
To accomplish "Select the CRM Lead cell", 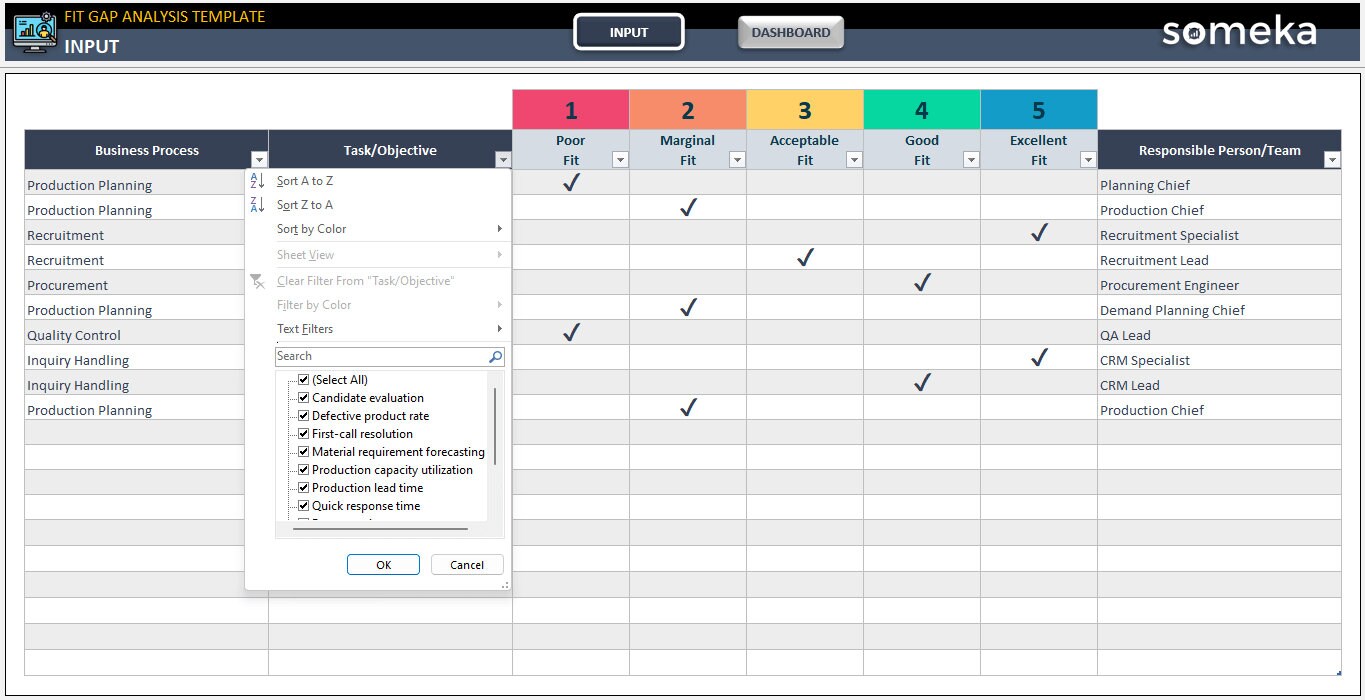I will pyautogui.click(x=1219, y=385).
